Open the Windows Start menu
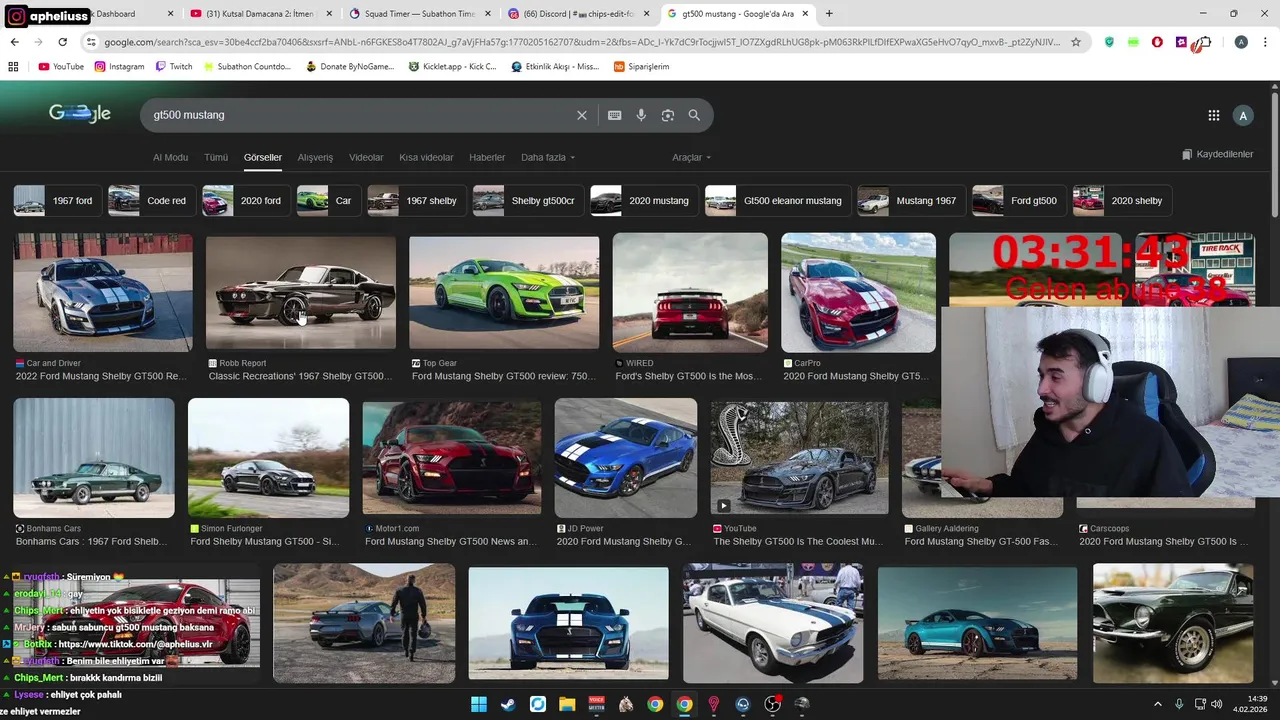 point(479,704)
